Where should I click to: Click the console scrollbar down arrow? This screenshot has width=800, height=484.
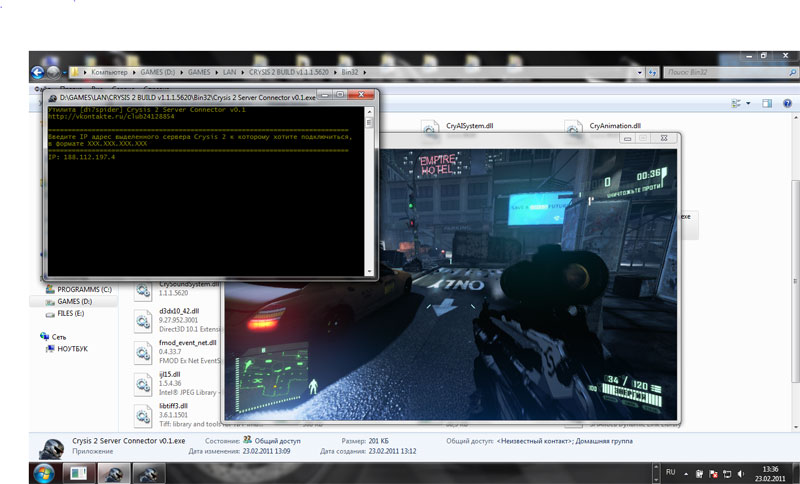point(369,272)
